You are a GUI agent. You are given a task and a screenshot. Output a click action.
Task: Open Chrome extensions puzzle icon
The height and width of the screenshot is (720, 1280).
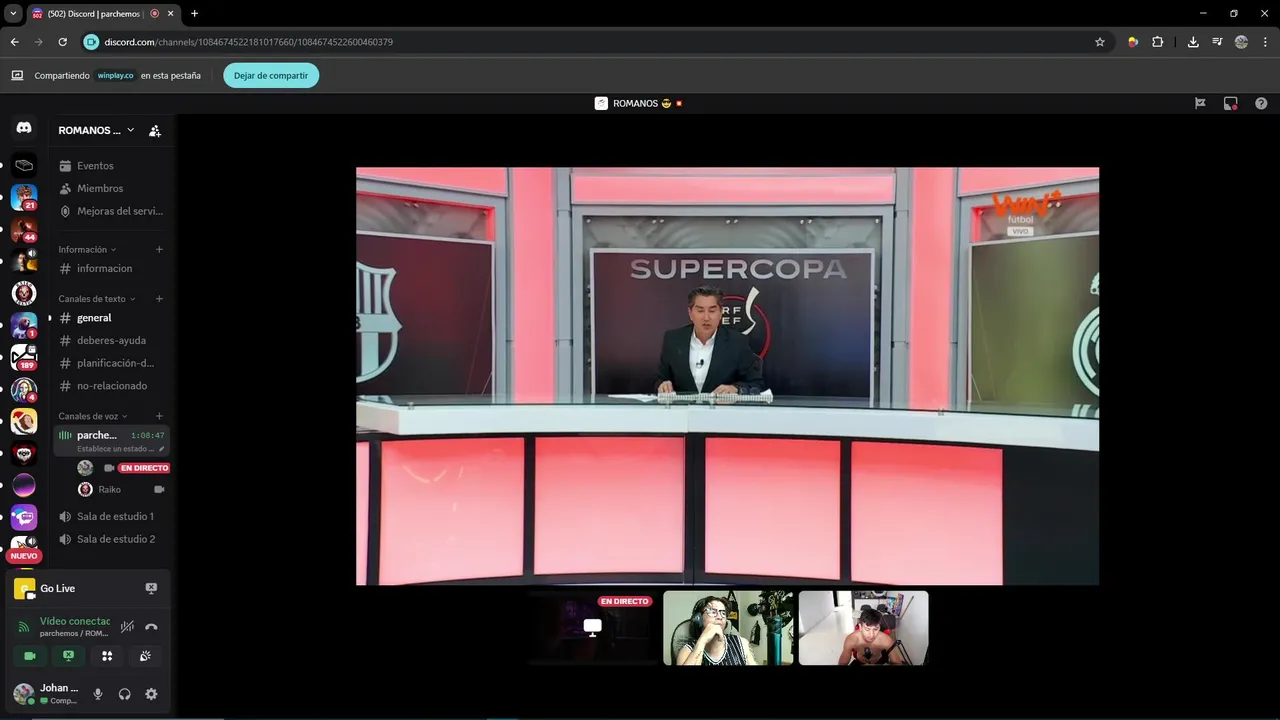point(1158,42)
